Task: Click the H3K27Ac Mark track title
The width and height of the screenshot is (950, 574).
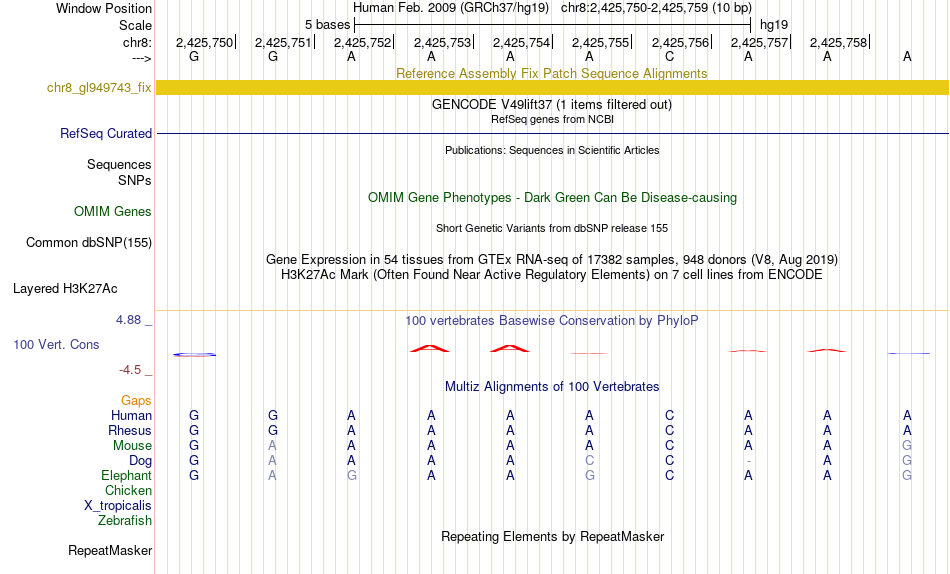Action: 552,275
